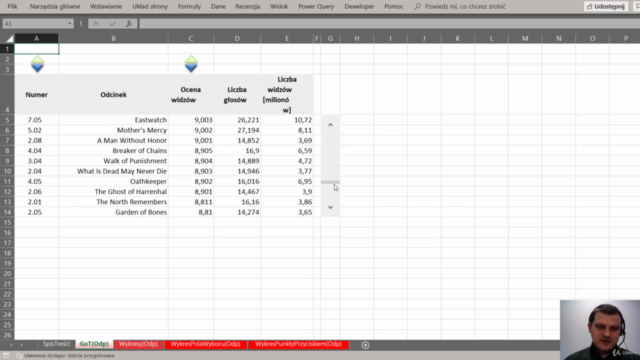Viewport: 640px width, 360px height.
Task: Click the Udostępnij share button
Action: [x=606, y=7]
